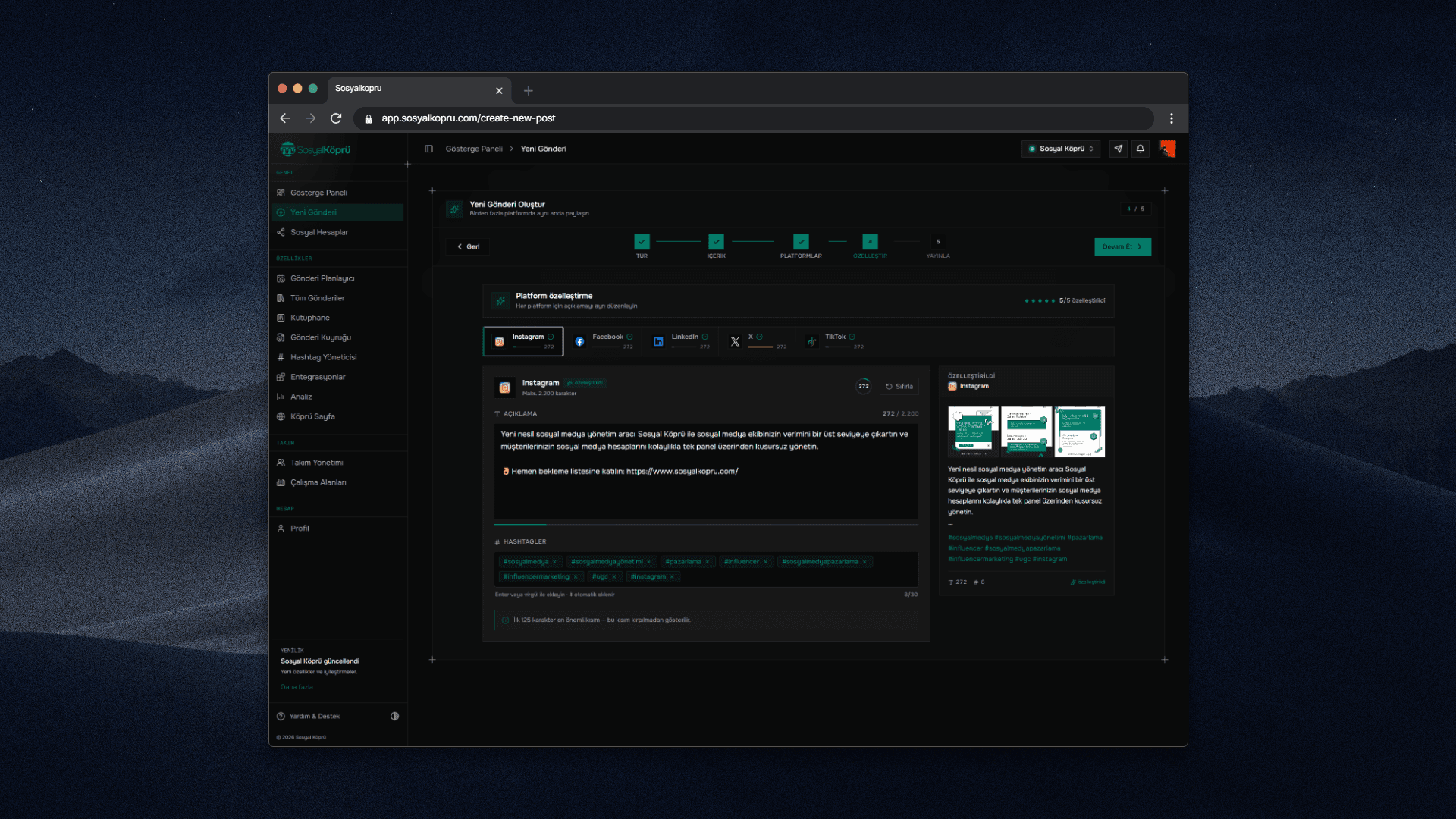Click the info icon in 125 karakter tip
The width and height of the screenshot is (1456, 819).
coord(505,620)
